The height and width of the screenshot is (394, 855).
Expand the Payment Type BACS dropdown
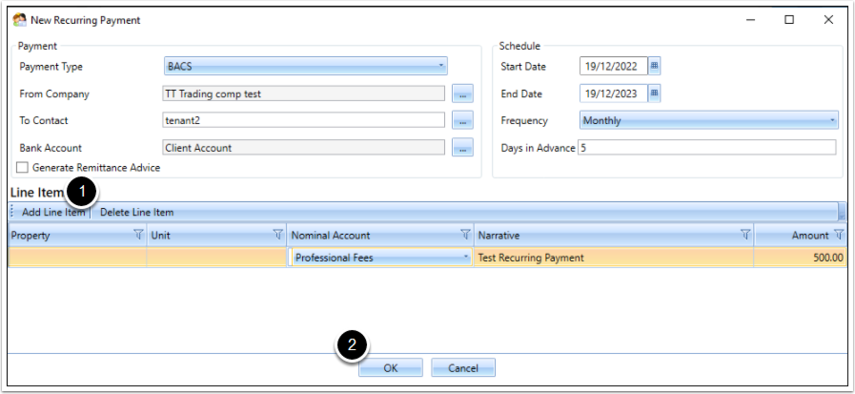tap(305, 66)
